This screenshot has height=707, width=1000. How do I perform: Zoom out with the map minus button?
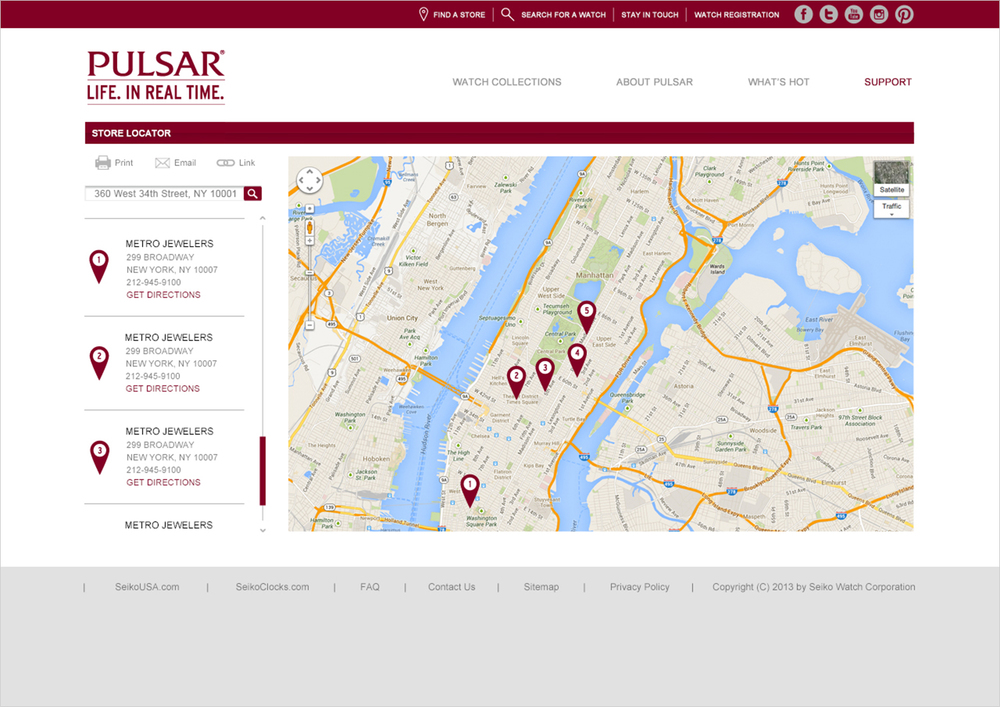point(309,325)
